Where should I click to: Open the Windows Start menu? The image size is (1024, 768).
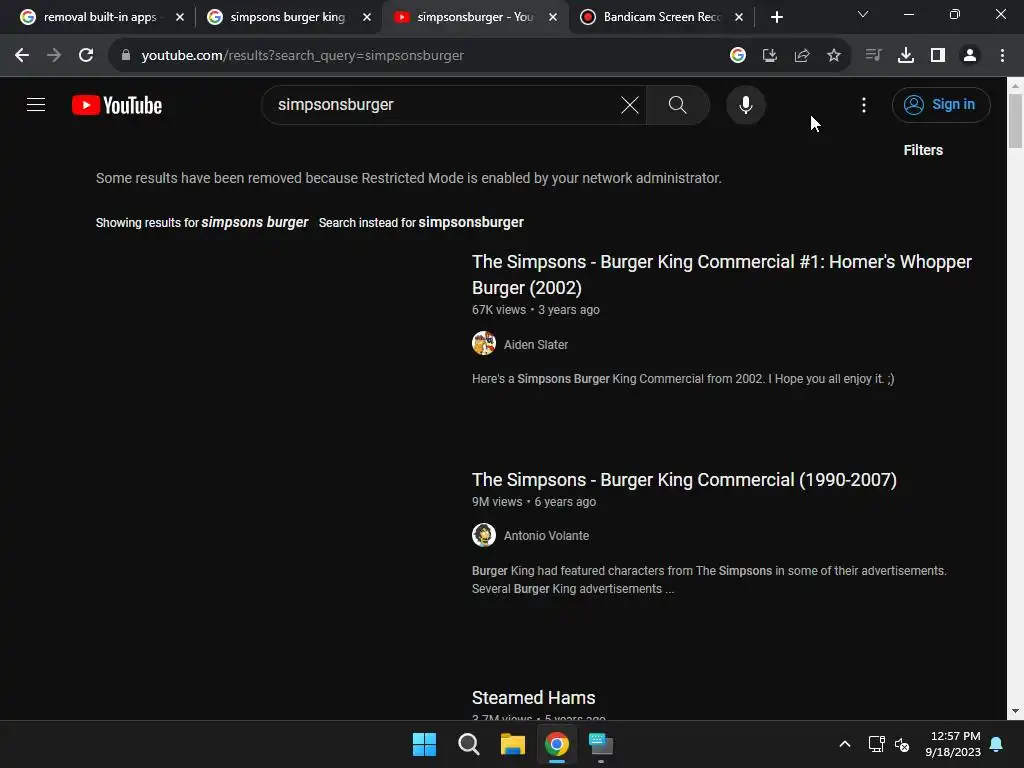click(424, 744)
